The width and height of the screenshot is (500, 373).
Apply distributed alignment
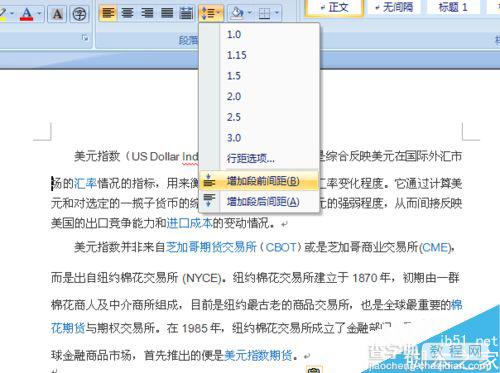click(186, 13)
